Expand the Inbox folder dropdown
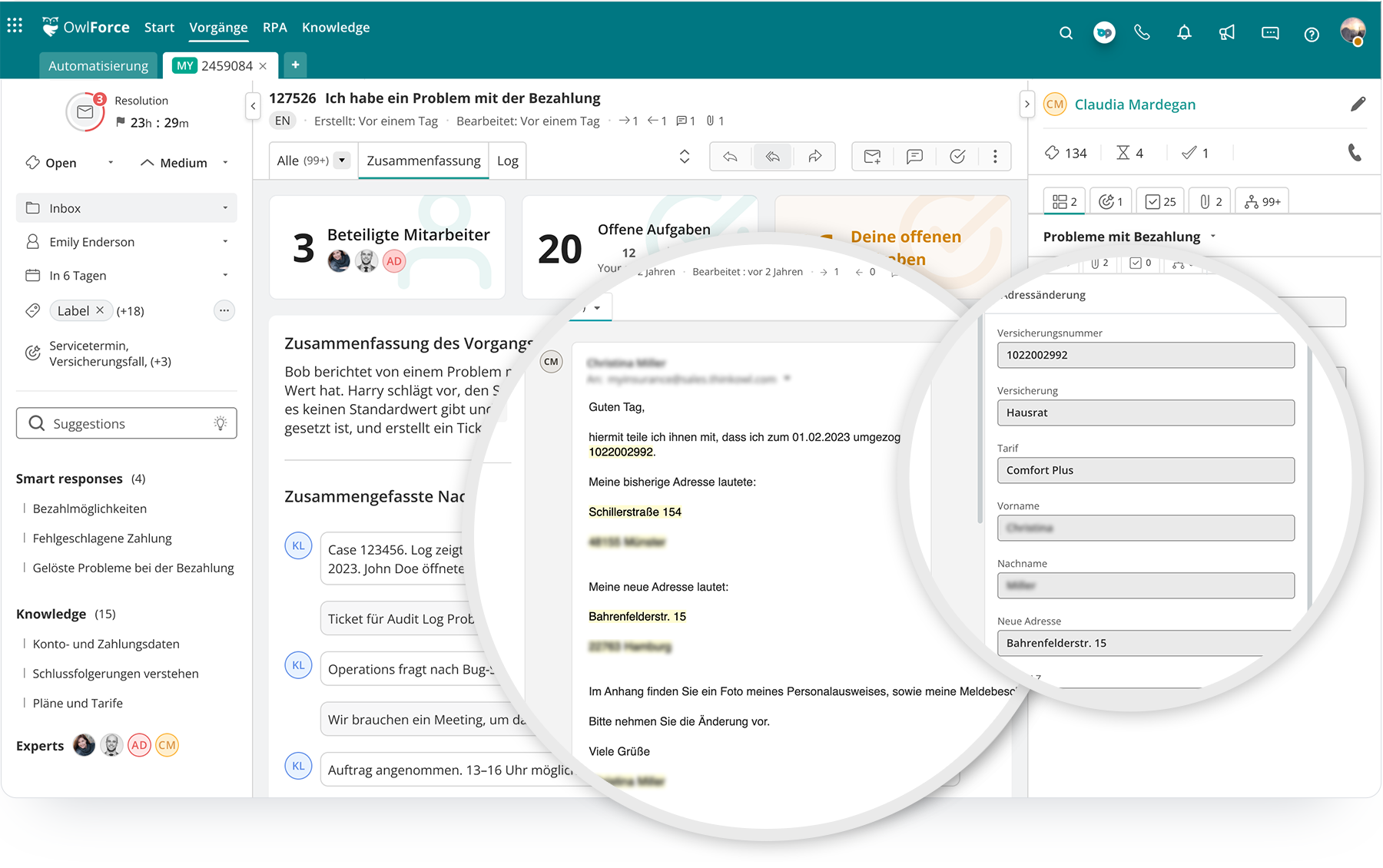 pos(225,208)
